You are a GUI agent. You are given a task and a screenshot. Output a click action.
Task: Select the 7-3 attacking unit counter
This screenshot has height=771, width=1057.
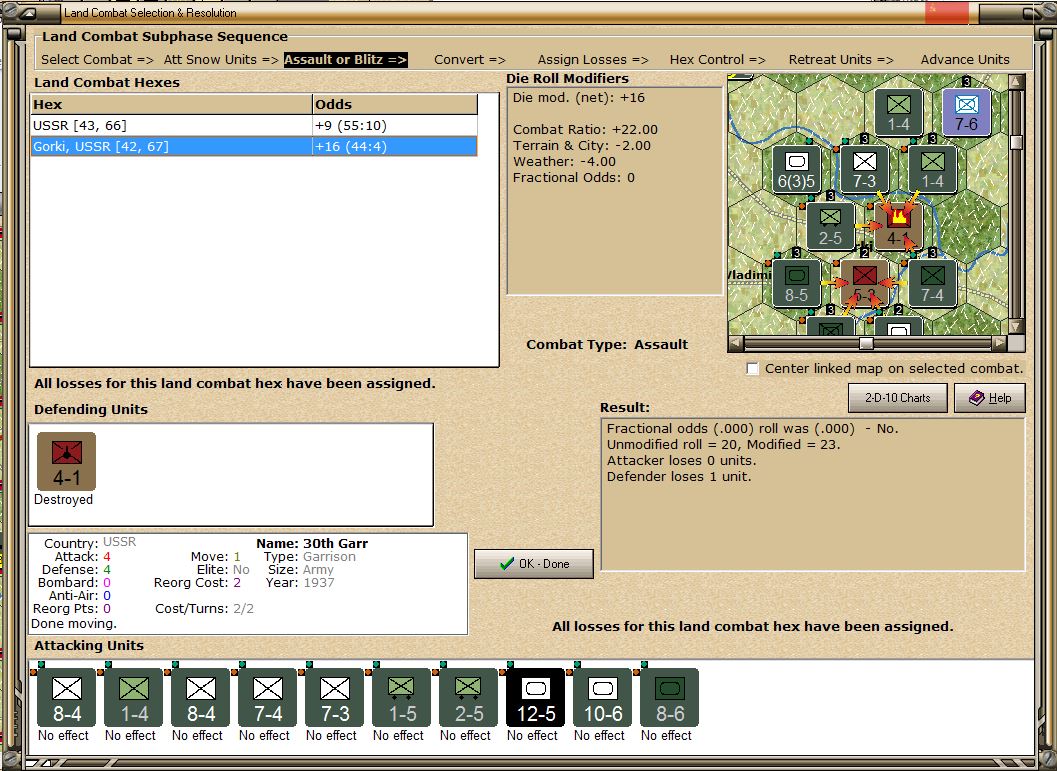click(x=334, y=698)
